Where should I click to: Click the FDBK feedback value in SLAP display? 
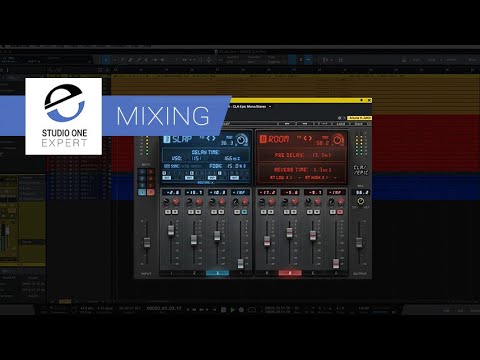tap(237, 166)
